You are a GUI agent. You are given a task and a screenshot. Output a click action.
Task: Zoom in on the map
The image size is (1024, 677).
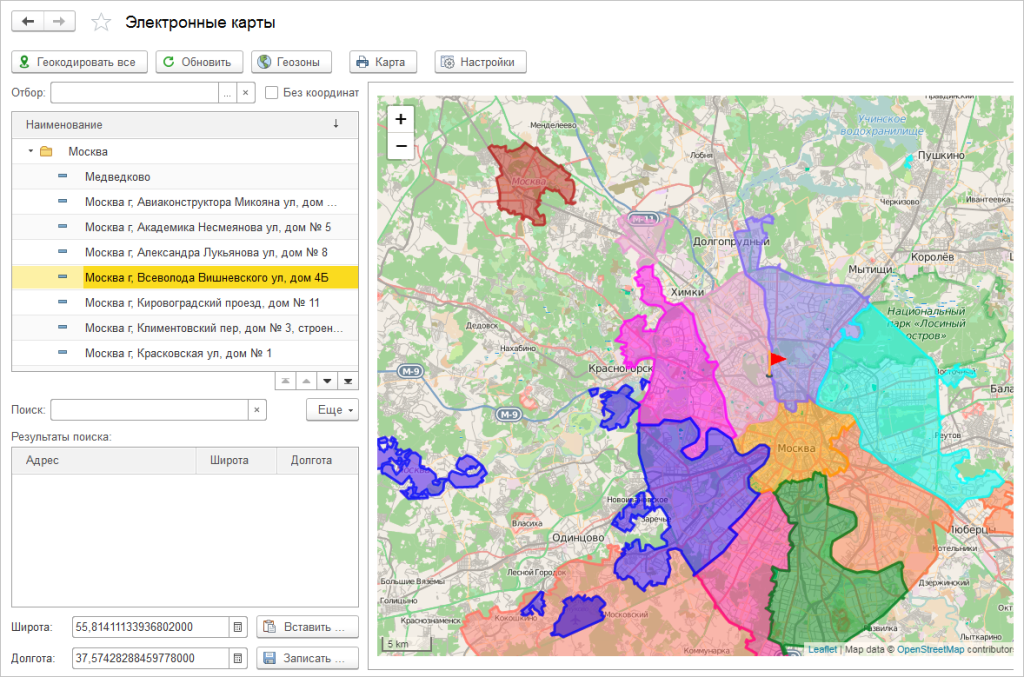(401, 119)
